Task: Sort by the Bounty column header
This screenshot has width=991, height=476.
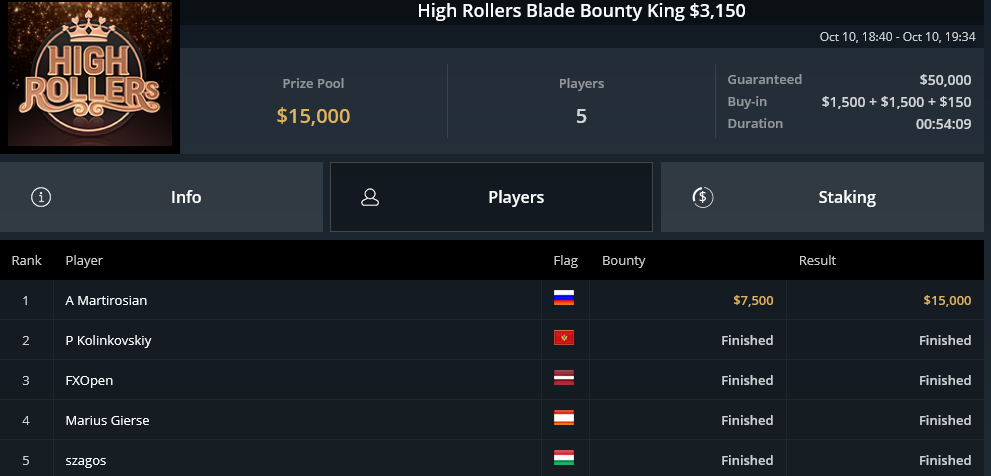Action: [623, 260]
